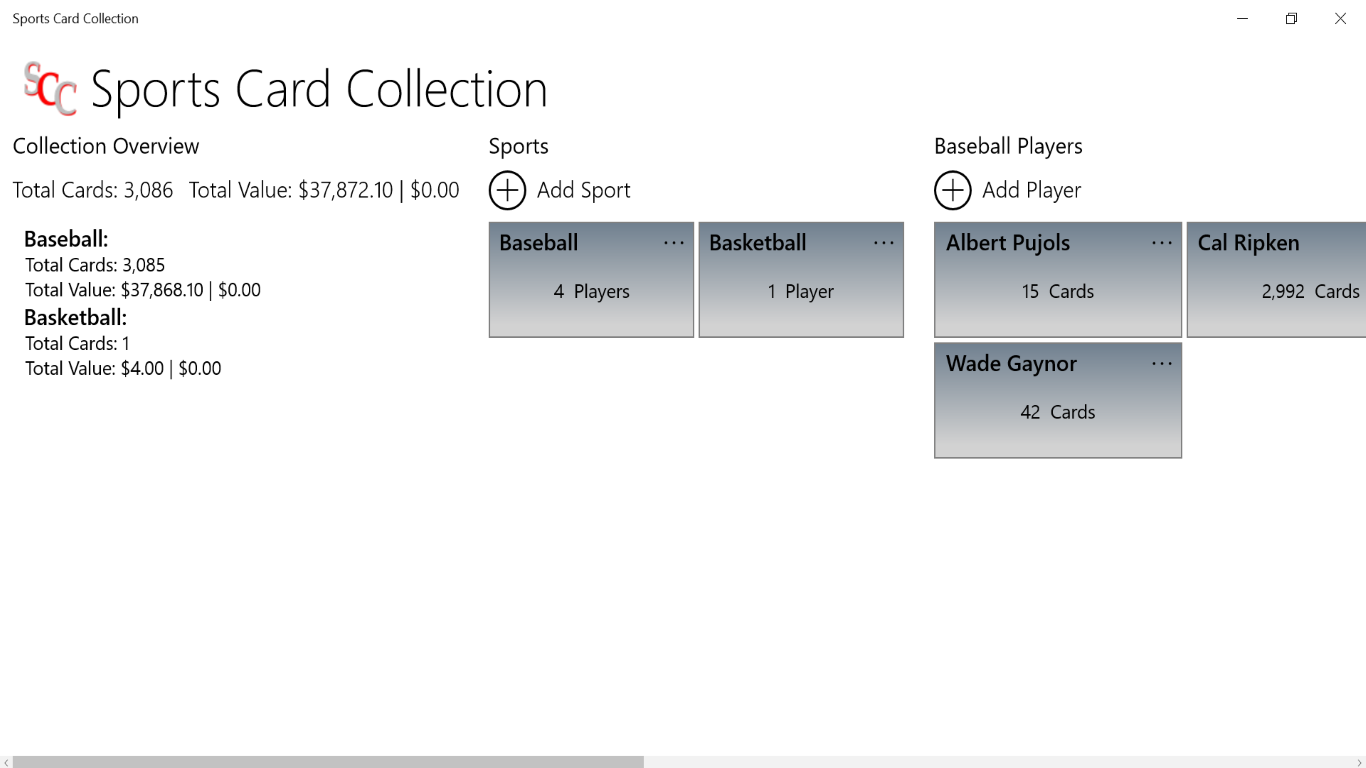This screenshot has height=768, width=1366.
Task: Click the Add Player plus icon
Action: [952, 190]
